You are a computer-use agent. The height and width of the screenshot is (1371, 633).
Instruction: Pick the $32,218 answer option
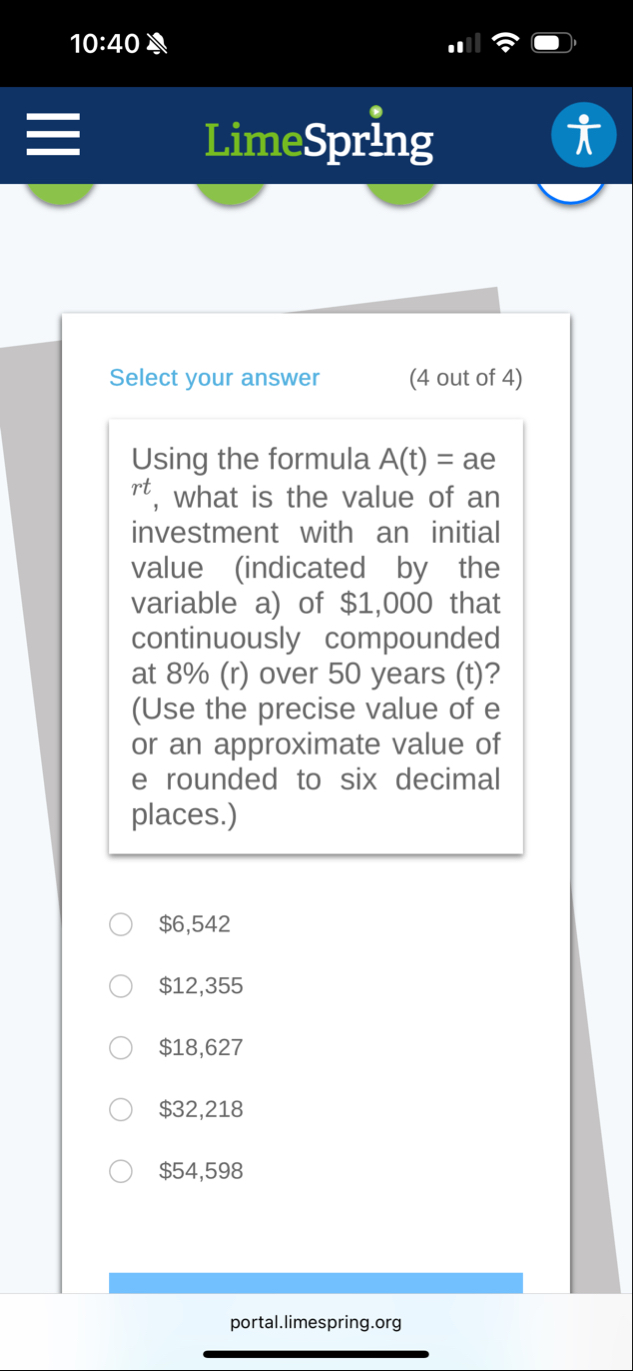121,1109
